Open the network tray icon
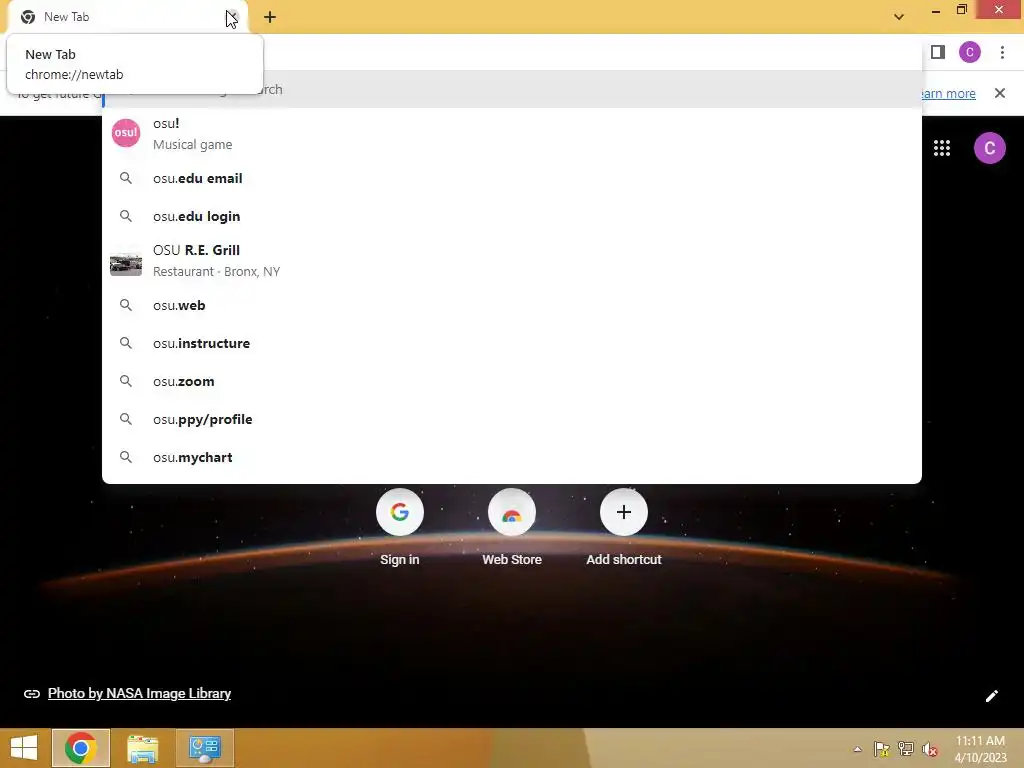The image size is (1024, 768). tap(906, 749)
